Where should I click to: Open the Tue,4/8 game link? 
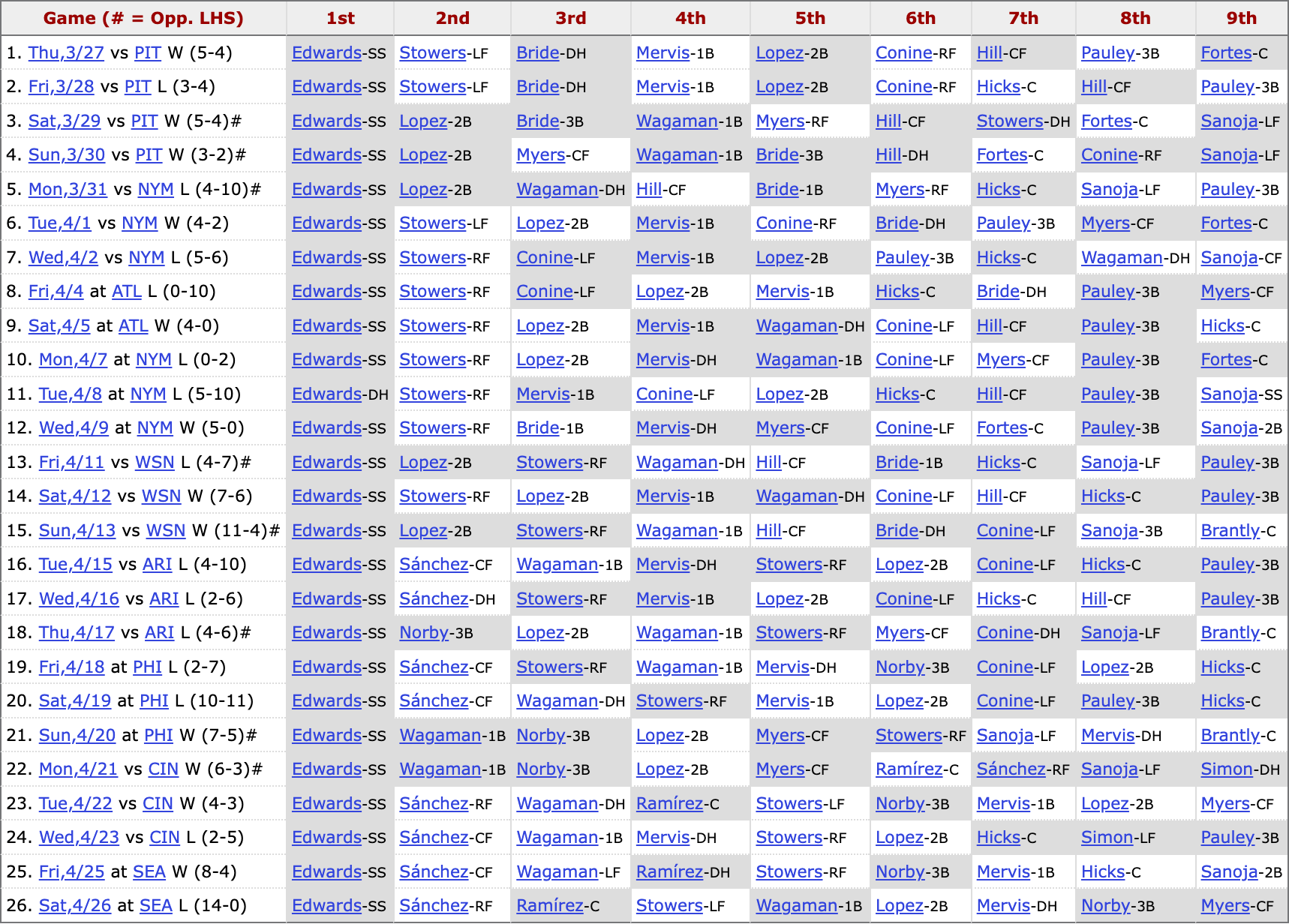(71, 394)
